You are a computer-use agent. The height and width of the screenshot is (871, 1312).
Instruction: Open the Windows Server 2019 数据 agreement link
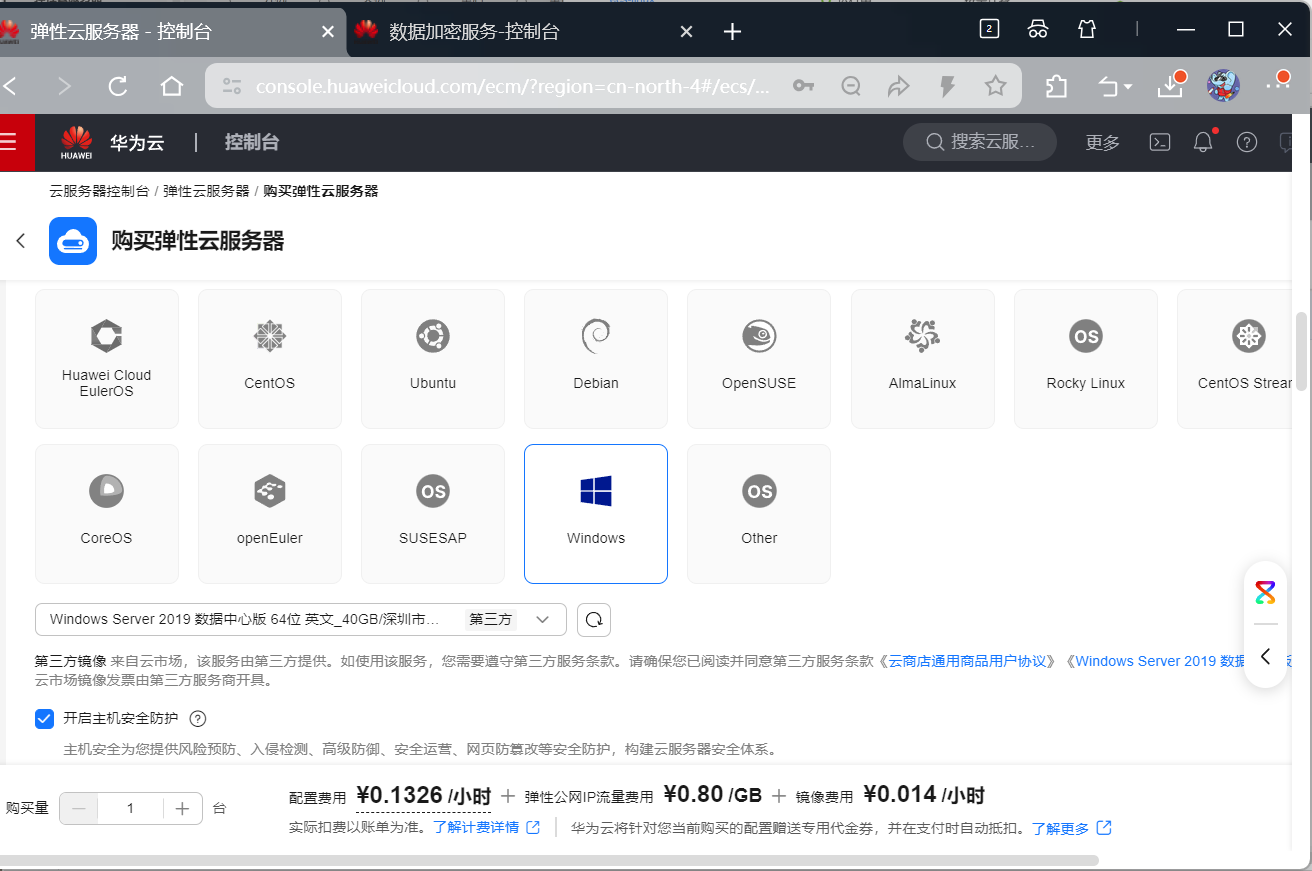[x=1161, y=661]
